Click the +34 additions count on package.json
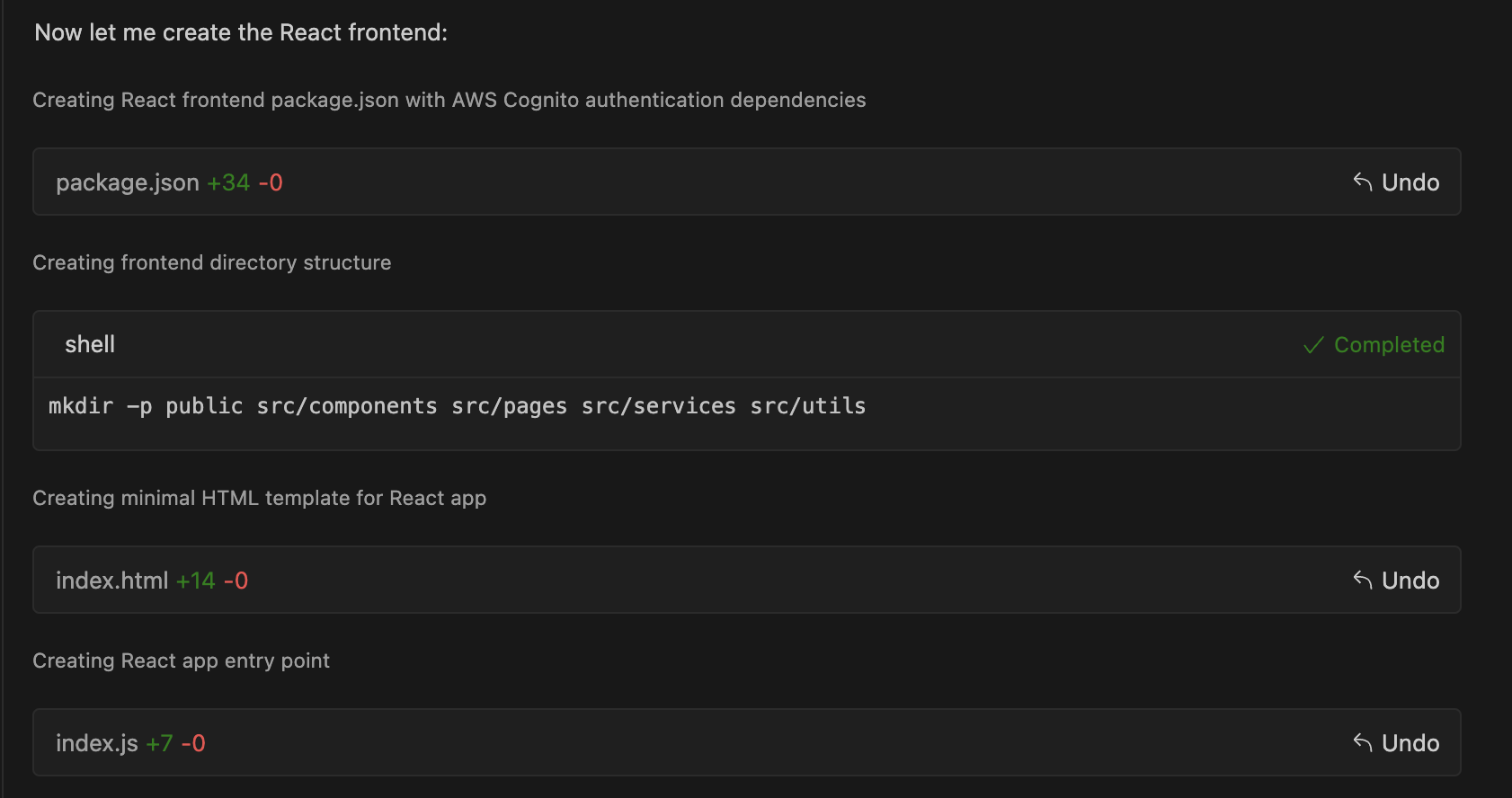The image size is (1512, 798). 228,182
